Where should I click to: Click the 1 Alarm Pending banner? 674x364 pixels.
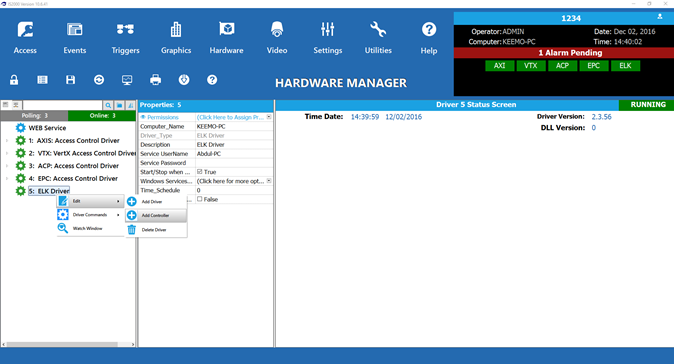564,53
